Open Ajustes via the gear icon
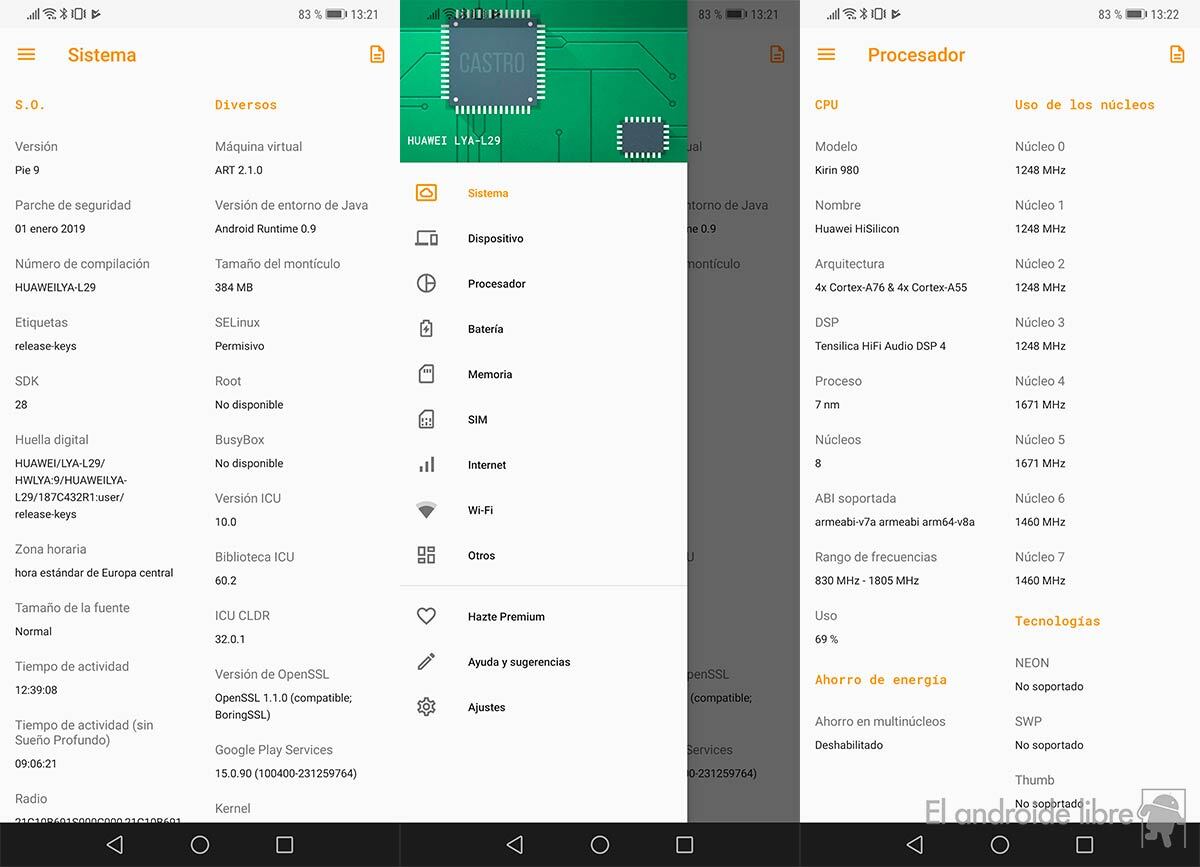The height and width of the screenshot is (867, 1200). (426, 707)
